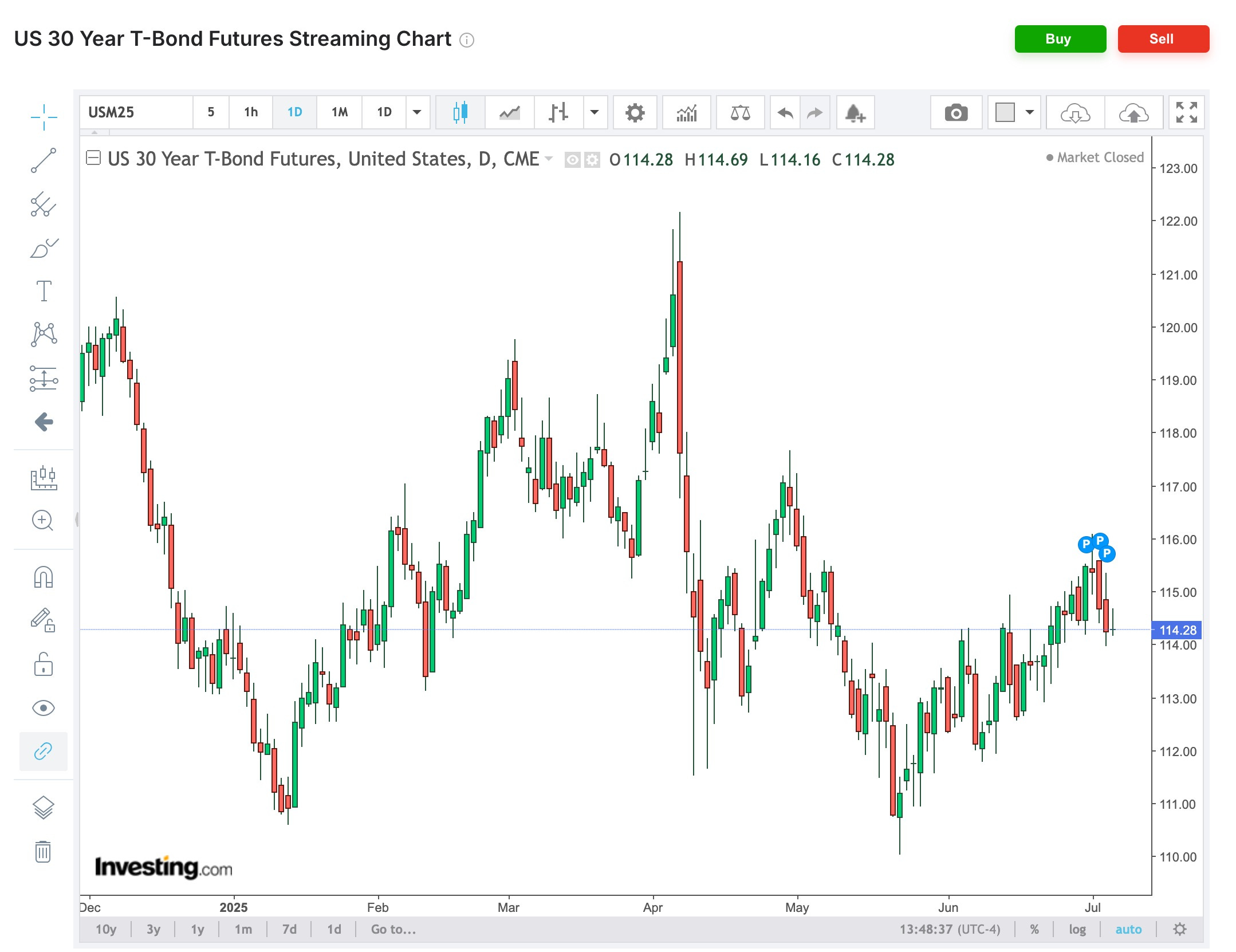Select the trend line drawing tool
Image resolution: width=1236 pixels, height=952 pixels.
coord(44,160)
